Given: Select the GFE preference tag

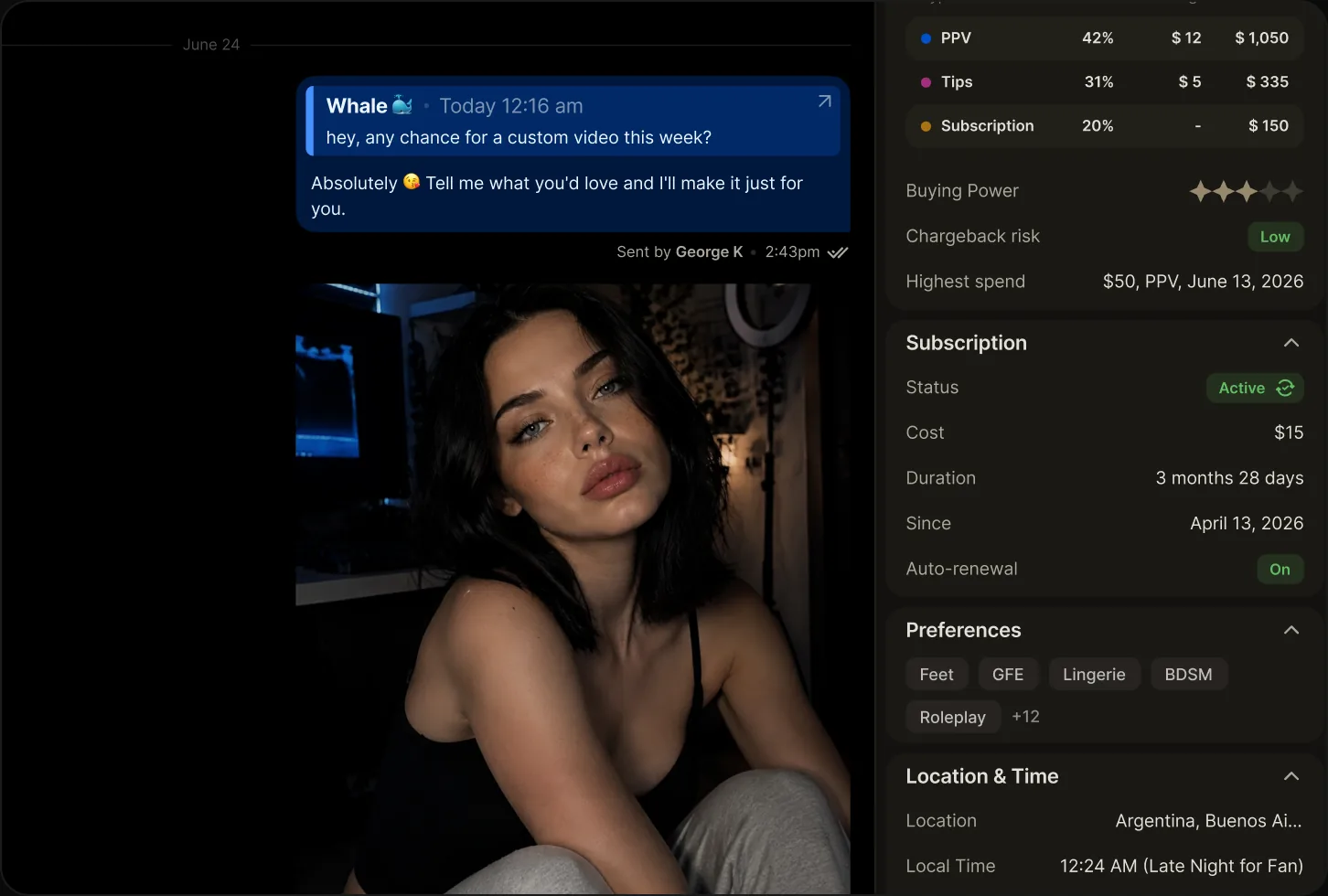Looking at the screenshot, I should 1008,675.
